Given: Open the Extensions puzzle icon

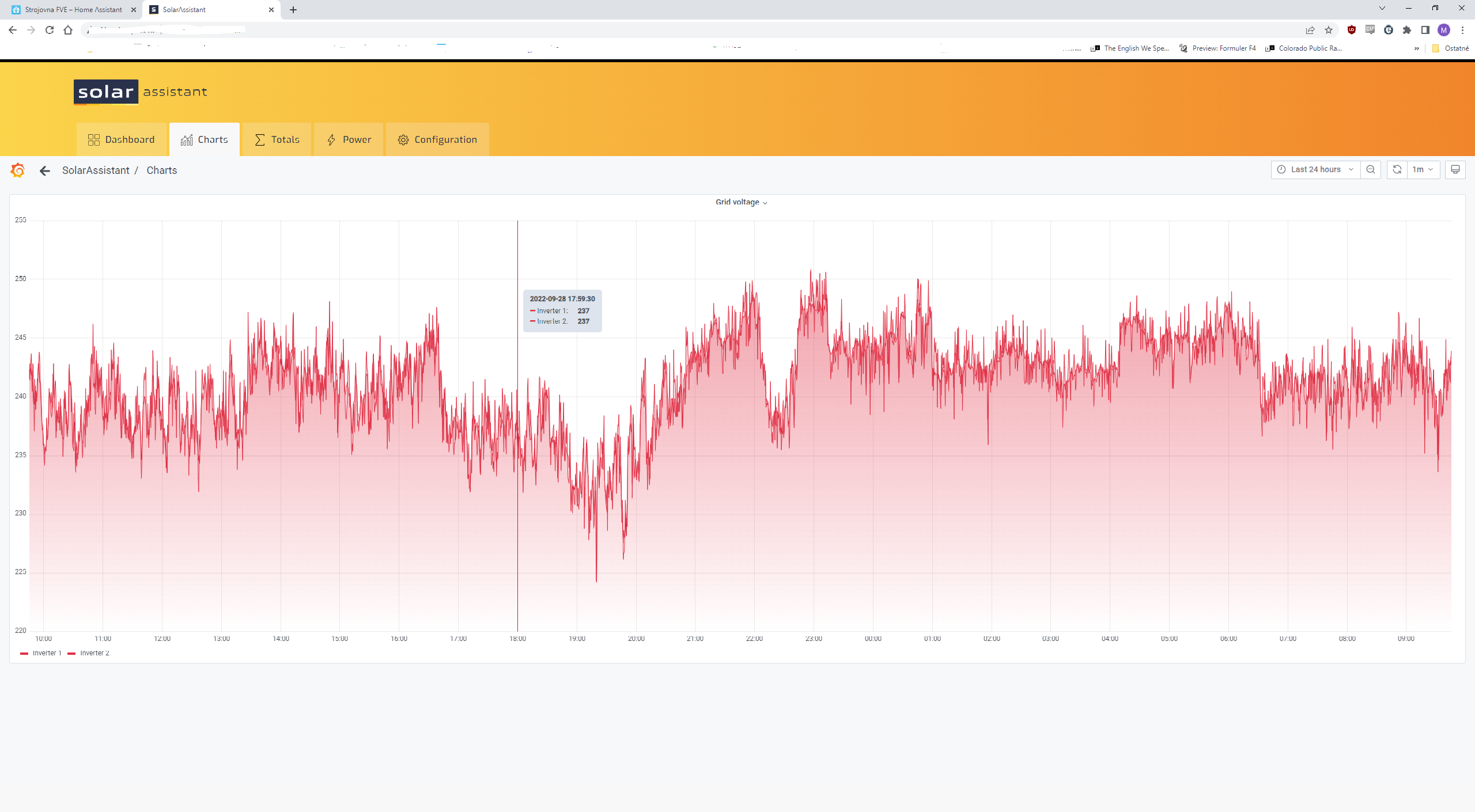Looking at the screenshot, I should click(1407, 30).
